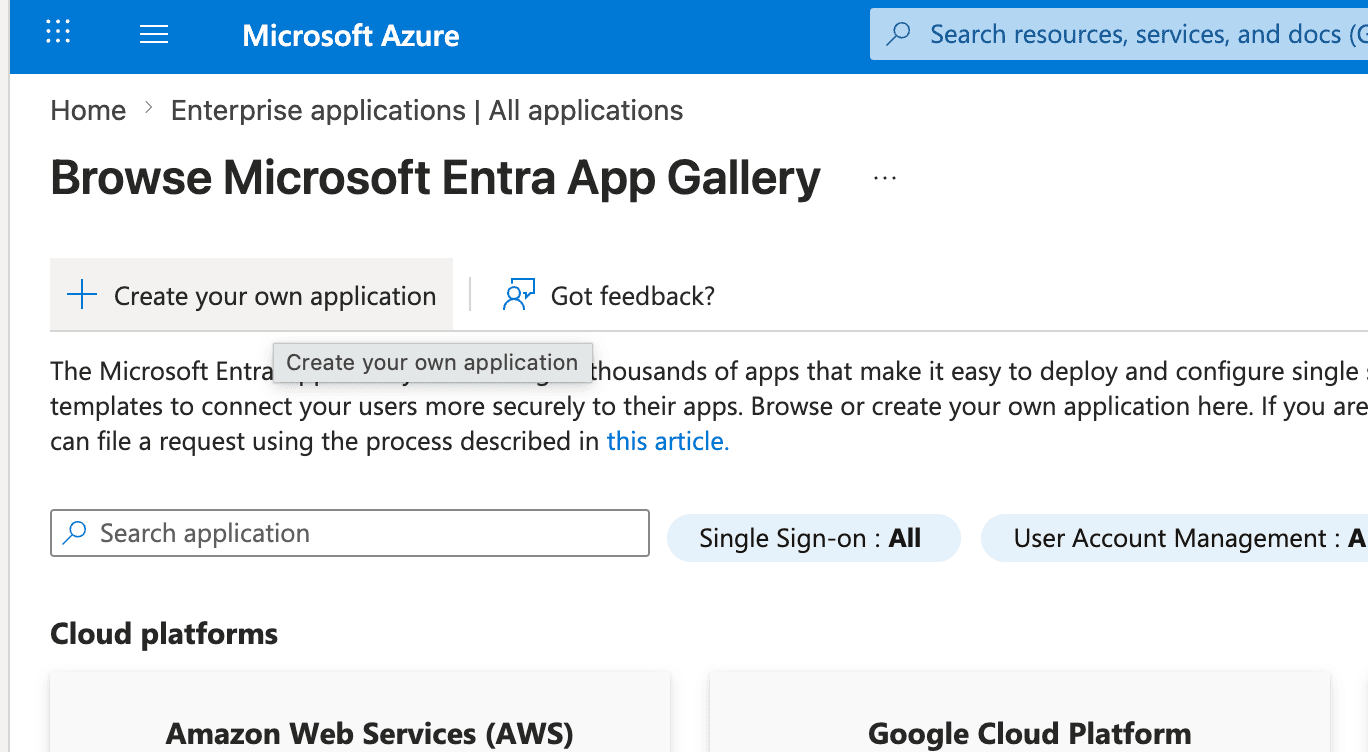This screenshot has width=1368, height=752.
Task: Select the Google Cloud Platform card
Action: click(x=1020, y=712)
